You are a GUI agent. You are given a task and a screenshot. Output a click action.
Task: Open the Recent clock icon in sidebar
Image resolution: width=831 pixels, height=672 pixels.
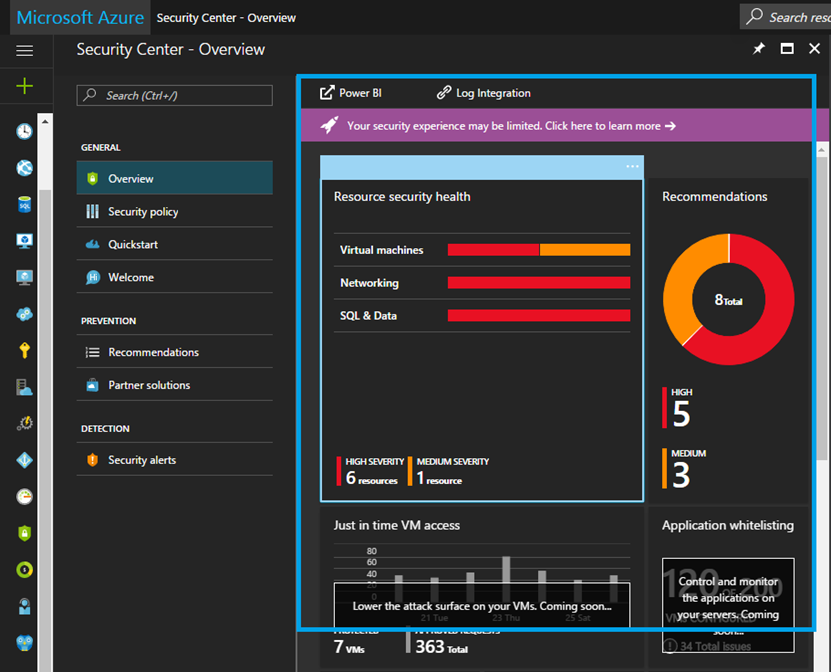tap(24, 131)
